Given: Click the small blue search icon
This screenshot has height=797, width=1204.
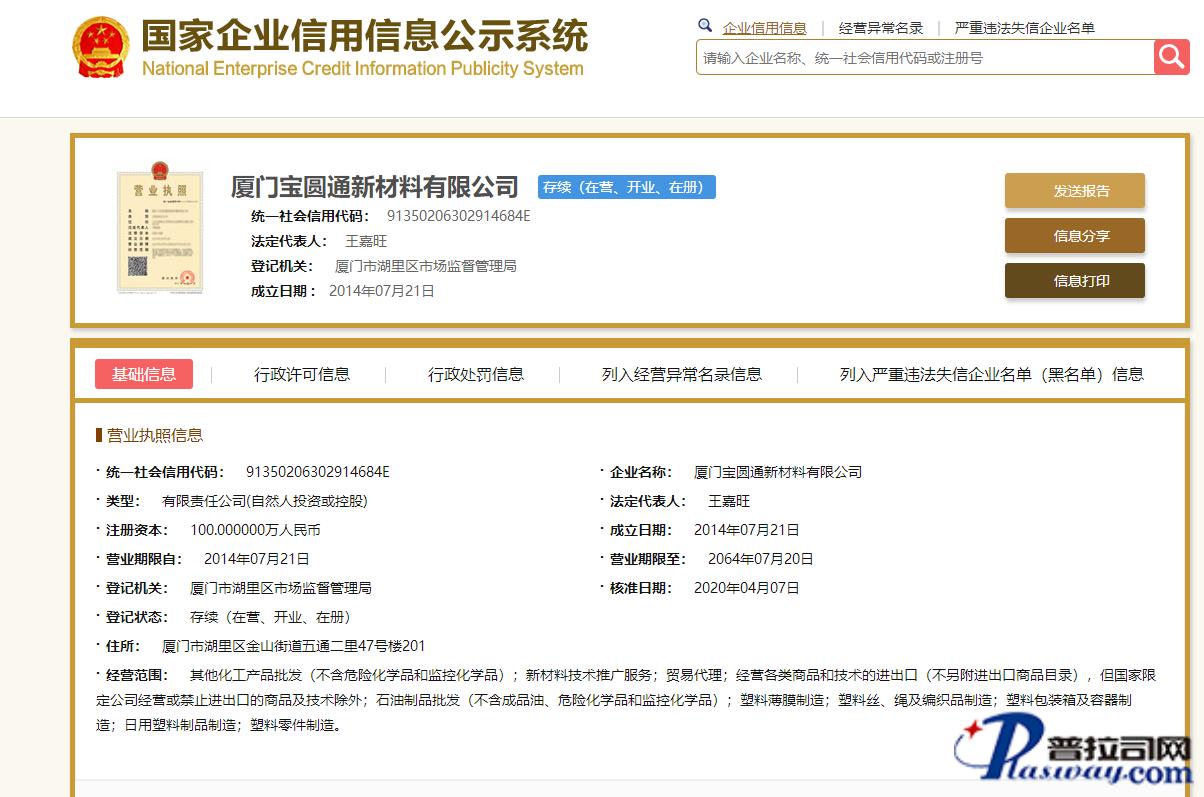Looking at the screenshot, I should click(705, 26).
